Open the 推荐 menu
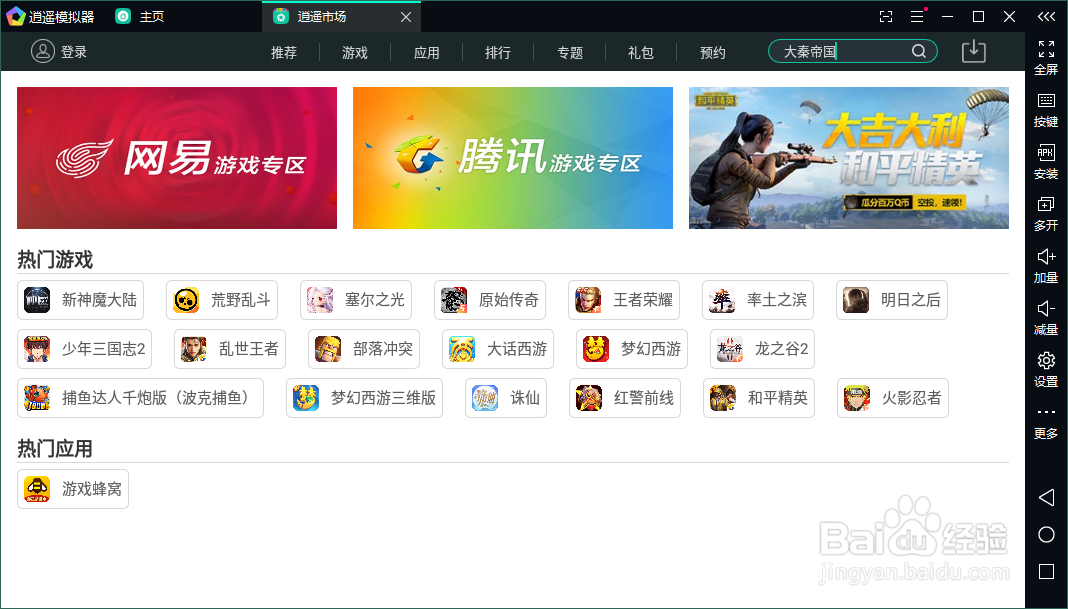The width and height of the screenshot is (1068, 609). point(284,52)
